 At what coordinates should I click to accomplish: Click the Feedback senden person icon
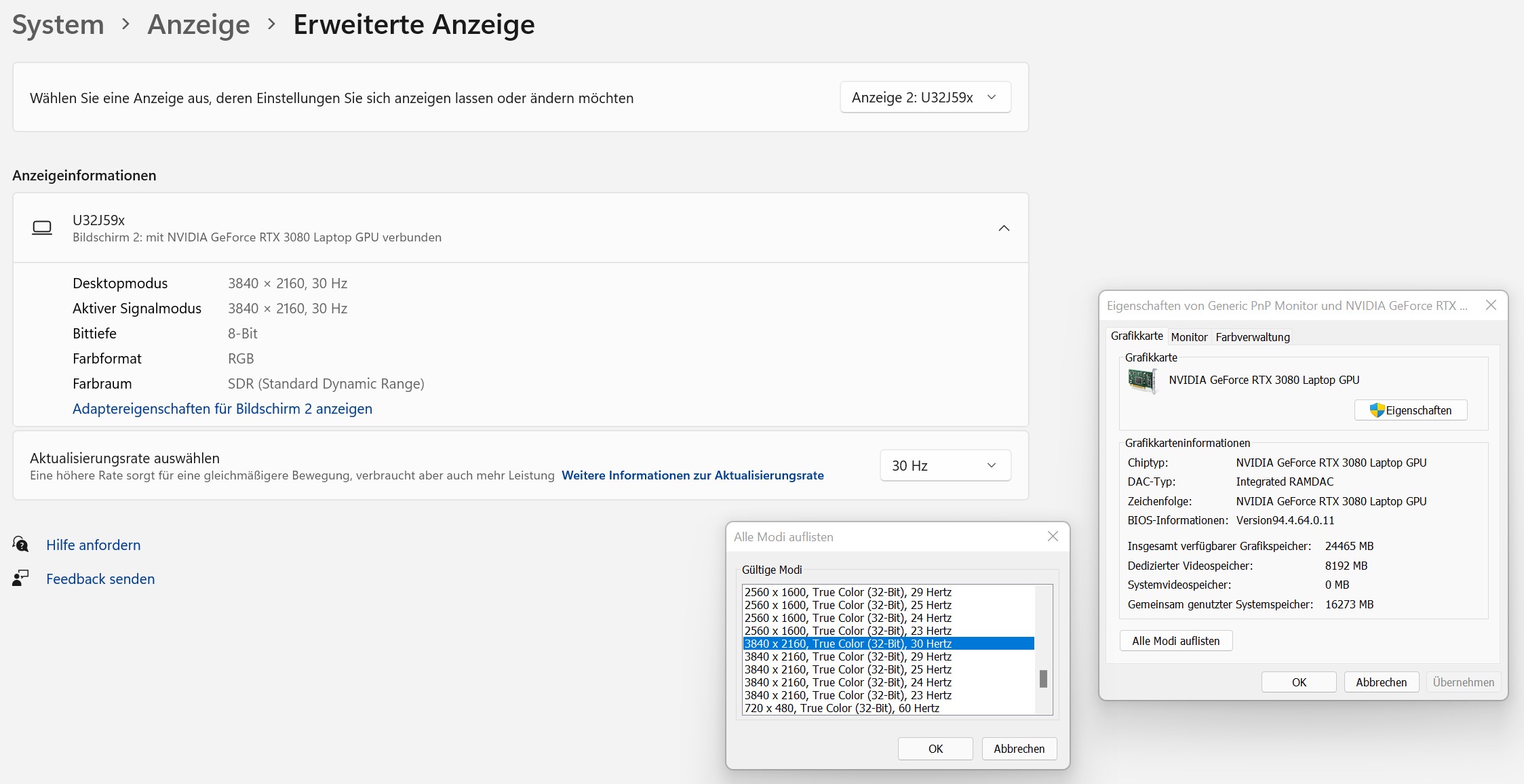point(20,579)
